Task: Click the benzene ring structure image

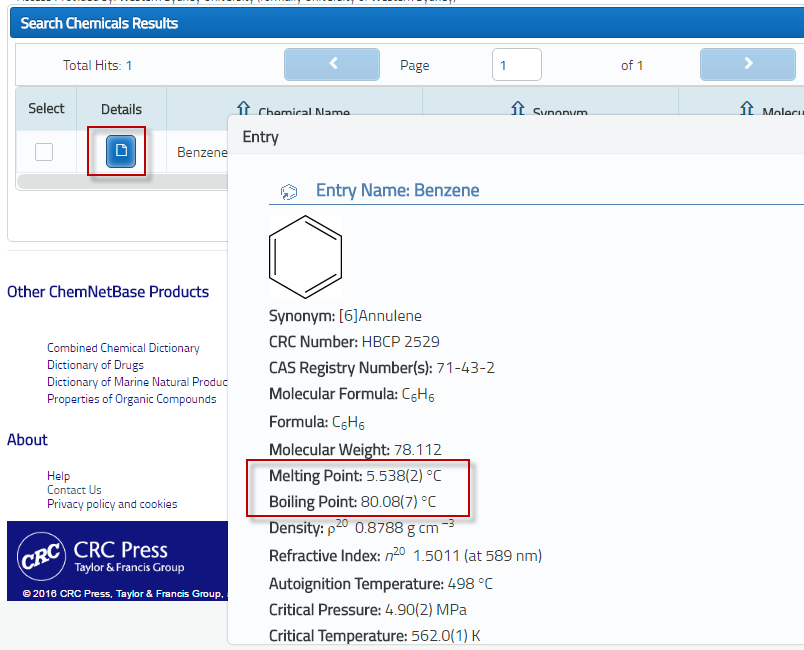Action: 306,257
